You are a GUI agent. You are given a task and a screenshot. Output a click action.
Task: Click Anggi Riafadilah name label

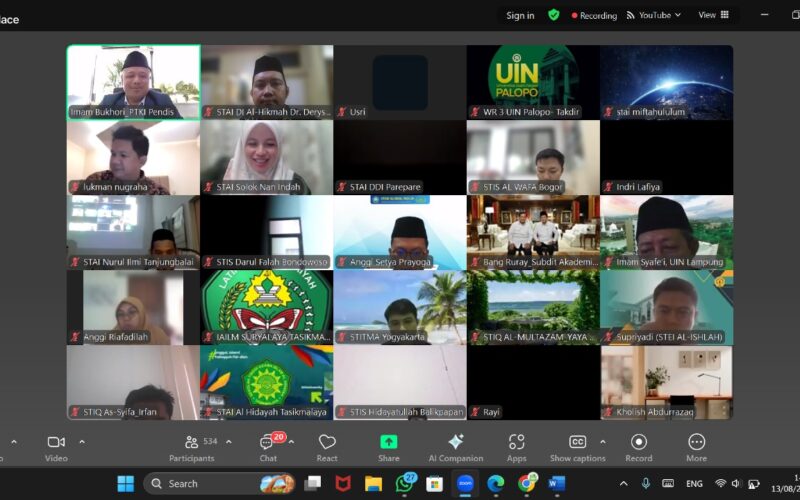click(x=115, y=337)
